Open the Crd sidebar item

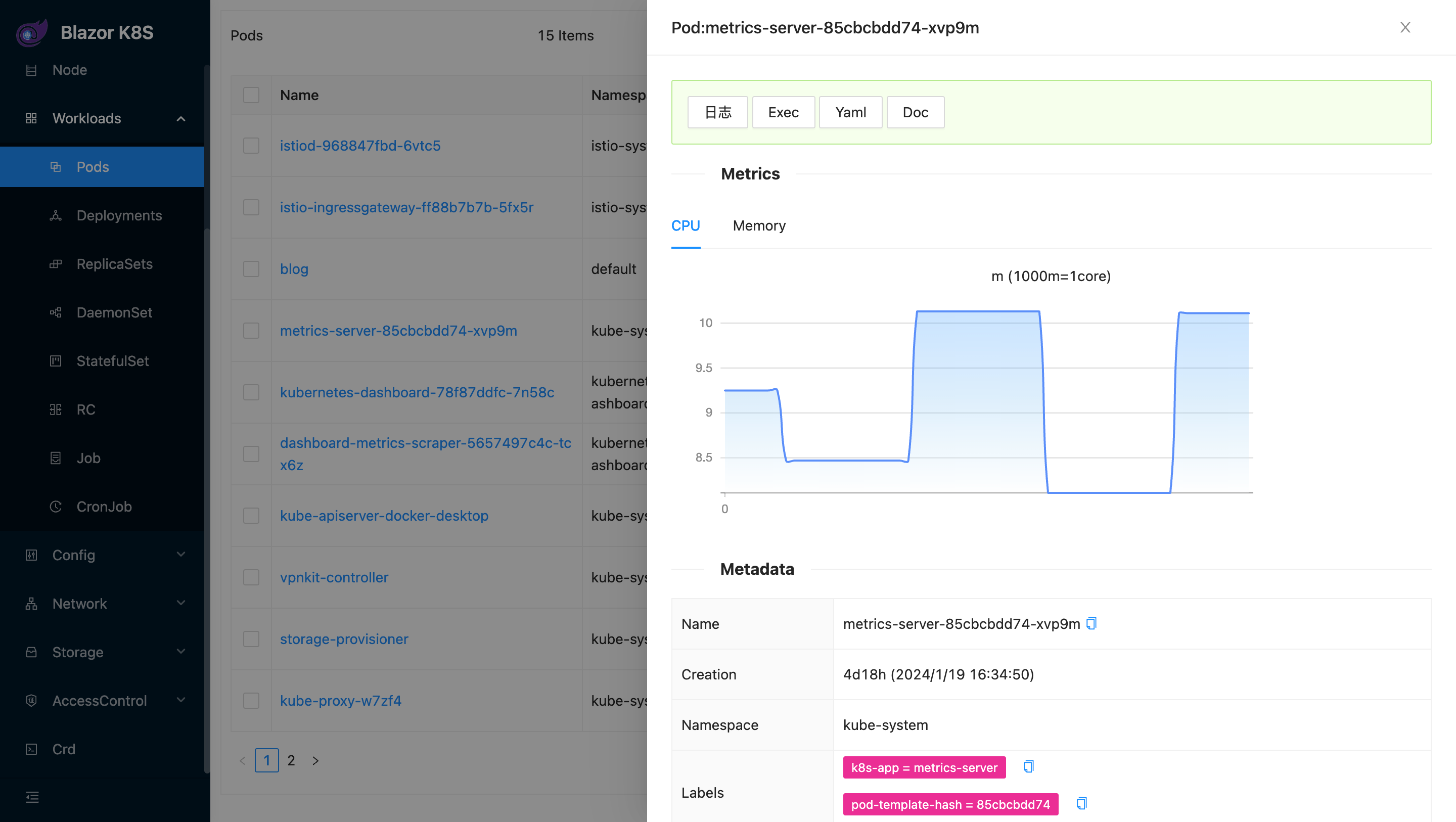(63, 749)
